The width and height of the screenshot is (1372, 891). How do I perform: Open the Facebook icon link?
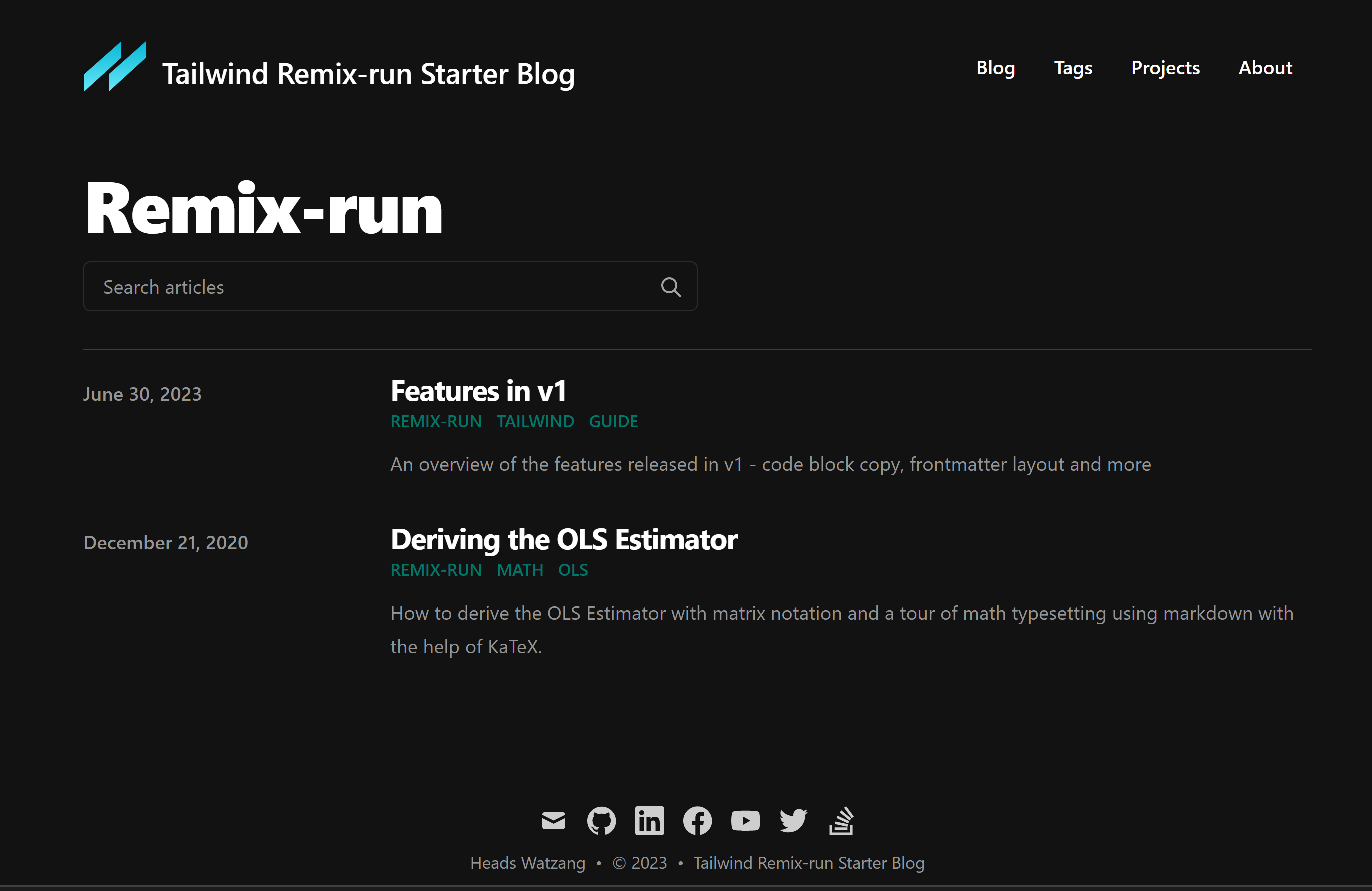(697, 820)
